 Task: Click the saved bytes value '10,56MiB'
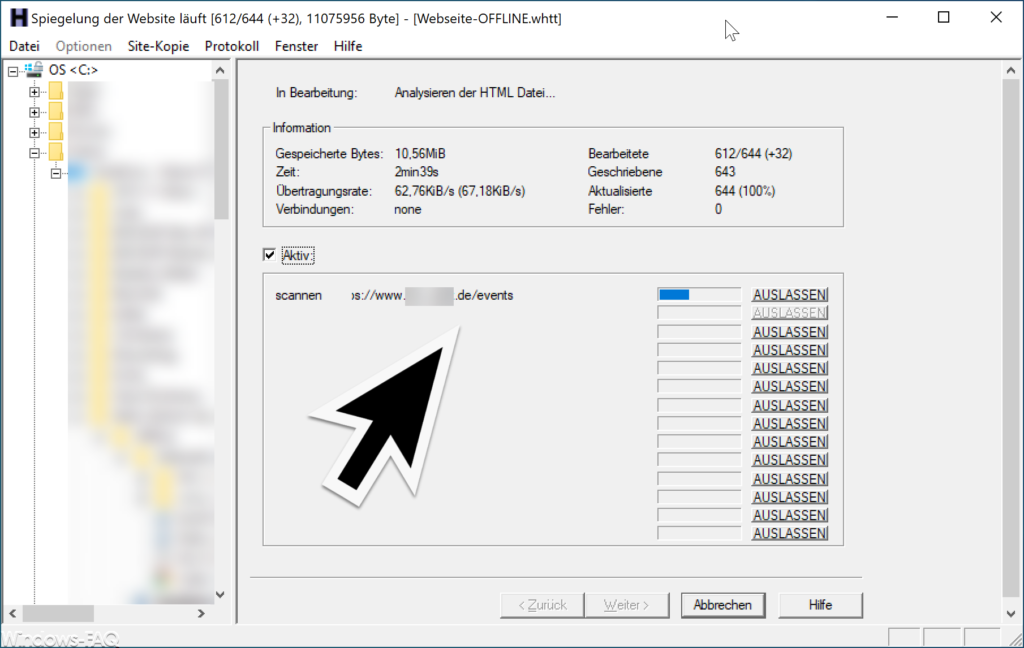pyautogui.click(x=420, y=154)
